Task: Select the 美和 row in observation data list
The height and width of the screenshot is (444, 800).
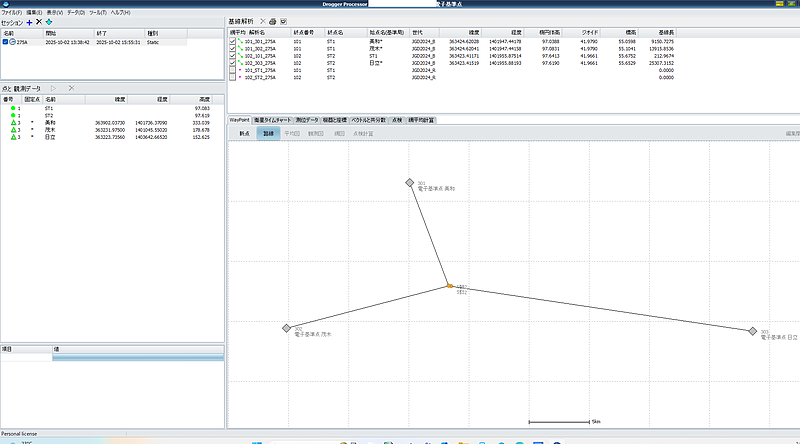Action: [50, 122]
